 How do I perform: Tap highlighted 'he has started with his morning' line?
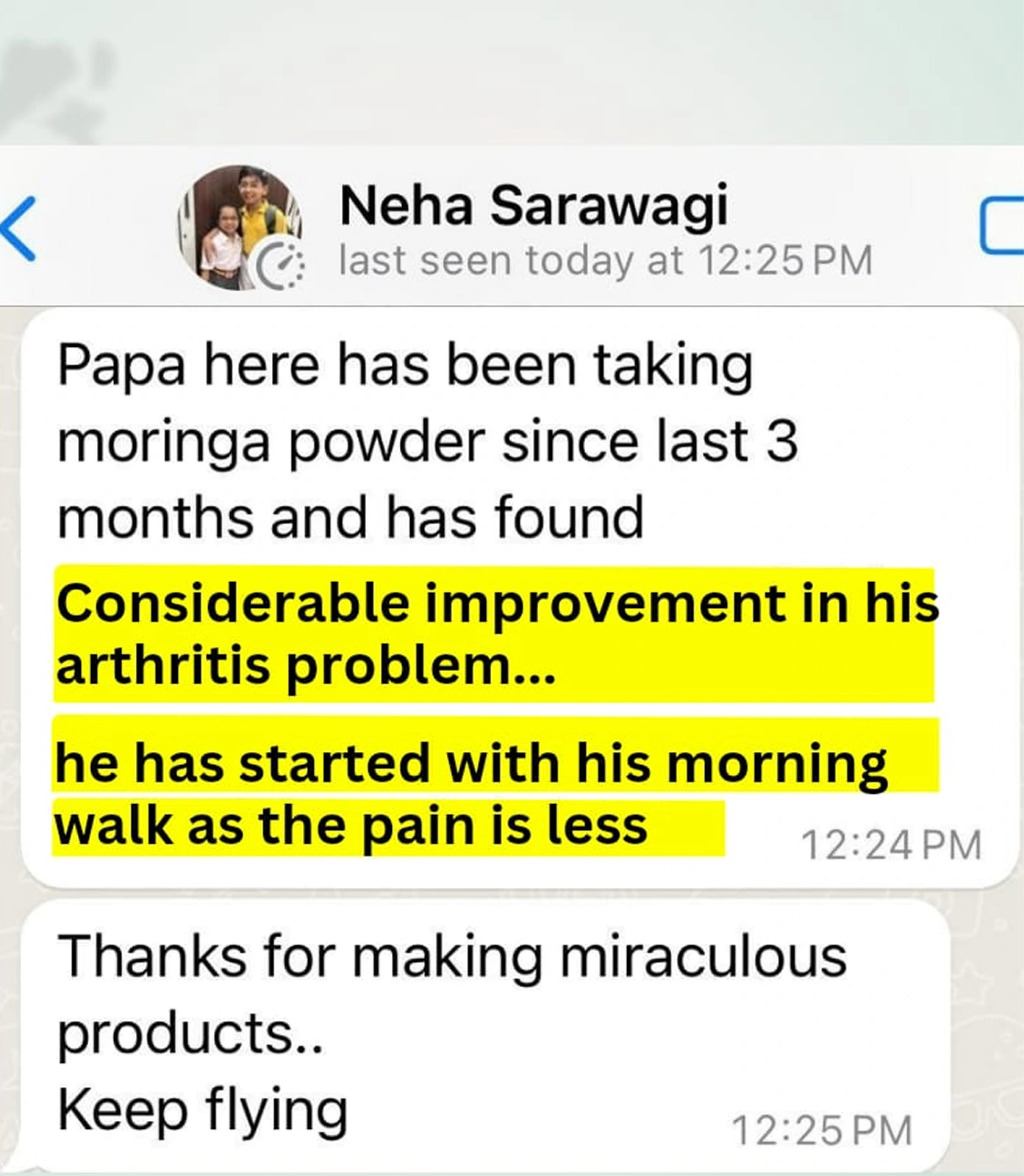pos(471,763)
